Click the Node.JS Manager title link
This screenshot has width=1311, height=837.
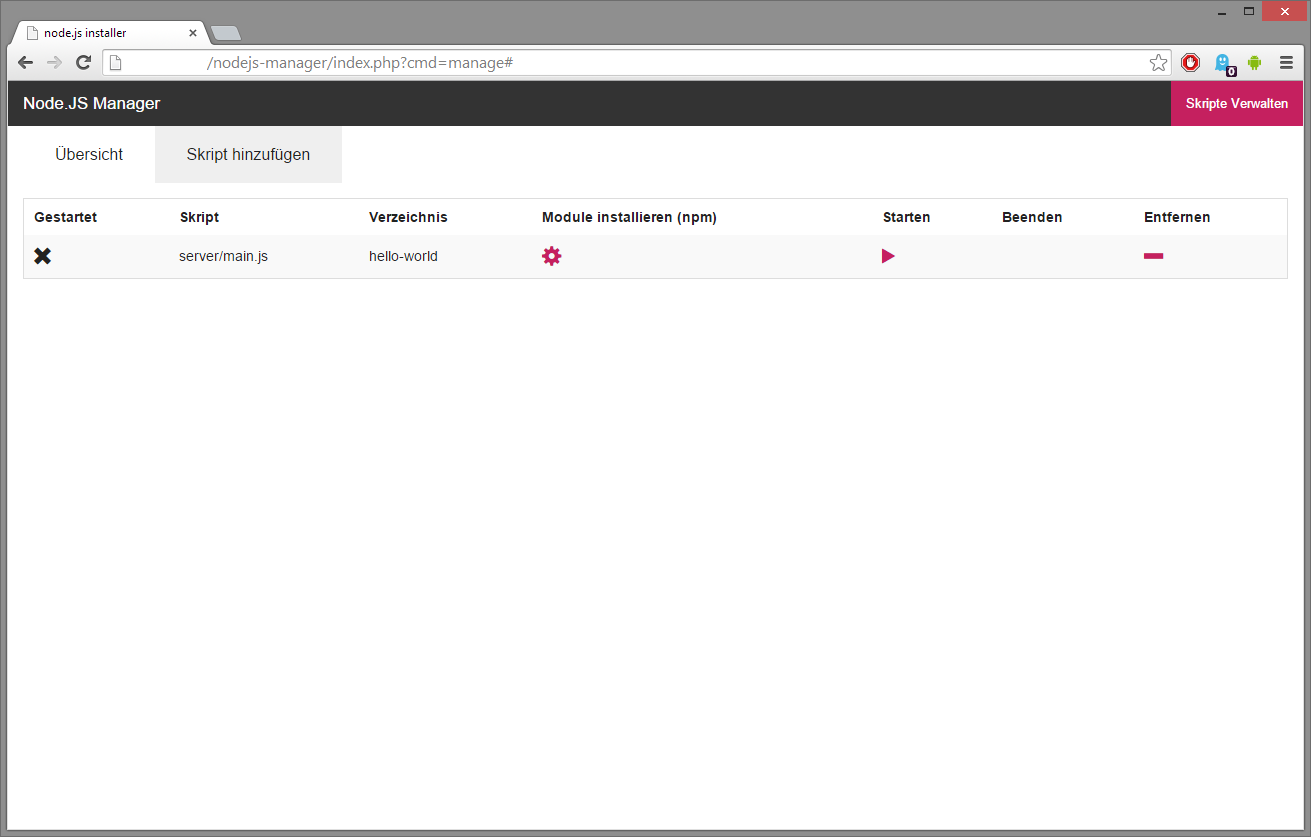(x=91, y=103)
